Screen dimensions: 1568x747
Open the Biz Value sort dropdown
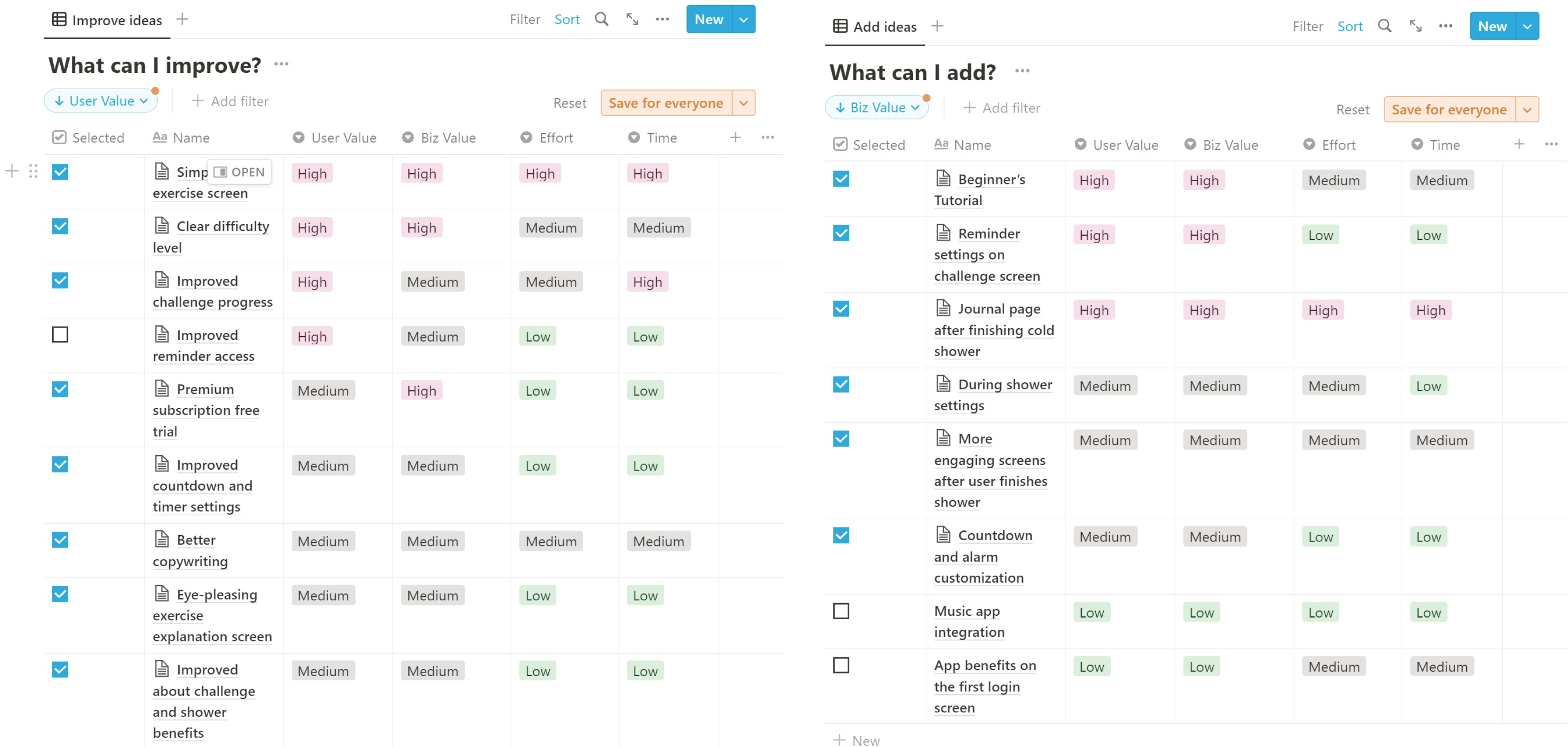tap(877, 108)
